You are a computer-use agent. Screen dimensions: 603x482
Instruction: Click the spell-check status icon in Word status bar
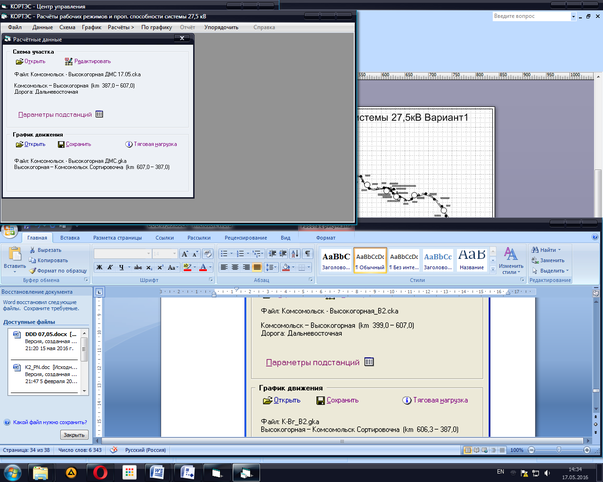113,450
